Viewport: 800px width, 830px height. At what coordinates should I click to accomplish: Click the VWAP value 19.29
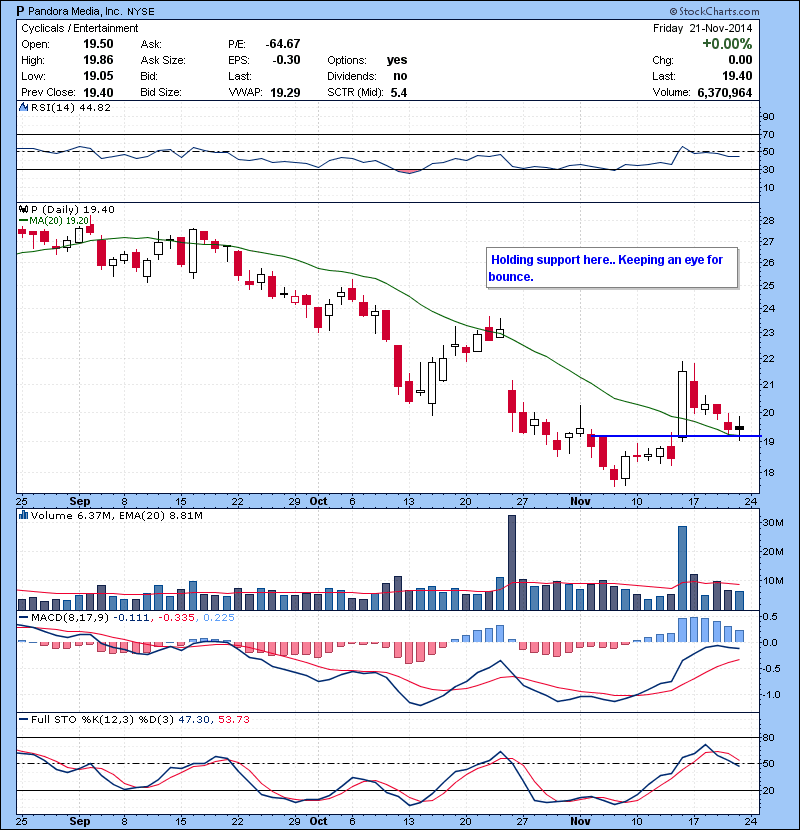click(x=285, y=93)
